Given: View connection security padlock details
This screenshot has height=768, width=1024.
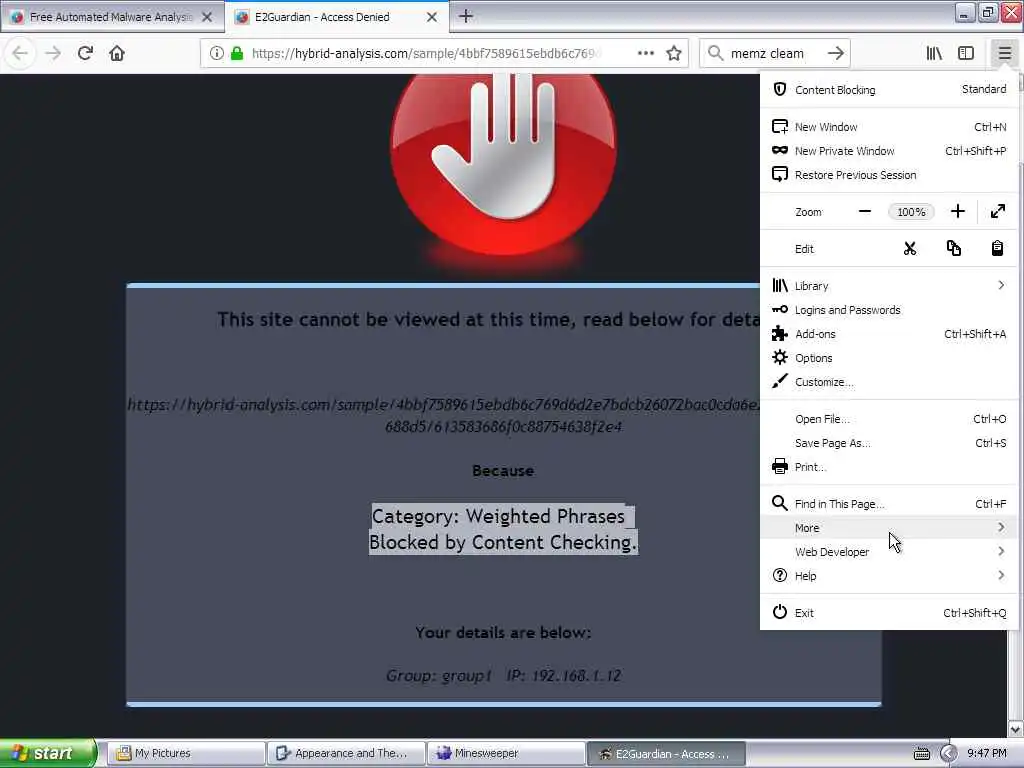Looking at the screenshot, I should pos(237,53).
